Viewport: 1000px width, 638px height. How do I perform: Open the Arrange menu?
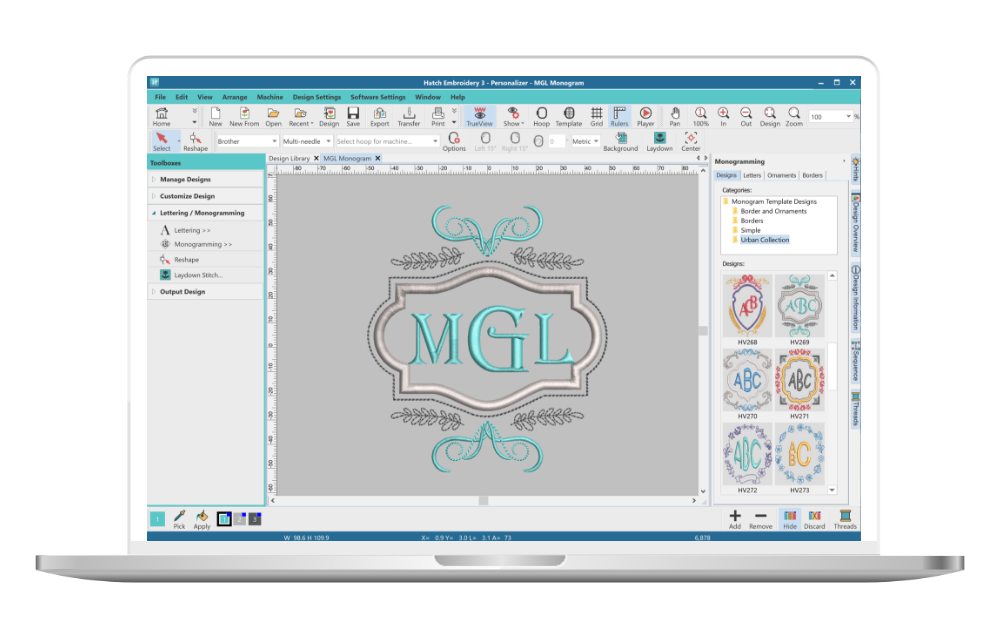click(x=234, y=97)
